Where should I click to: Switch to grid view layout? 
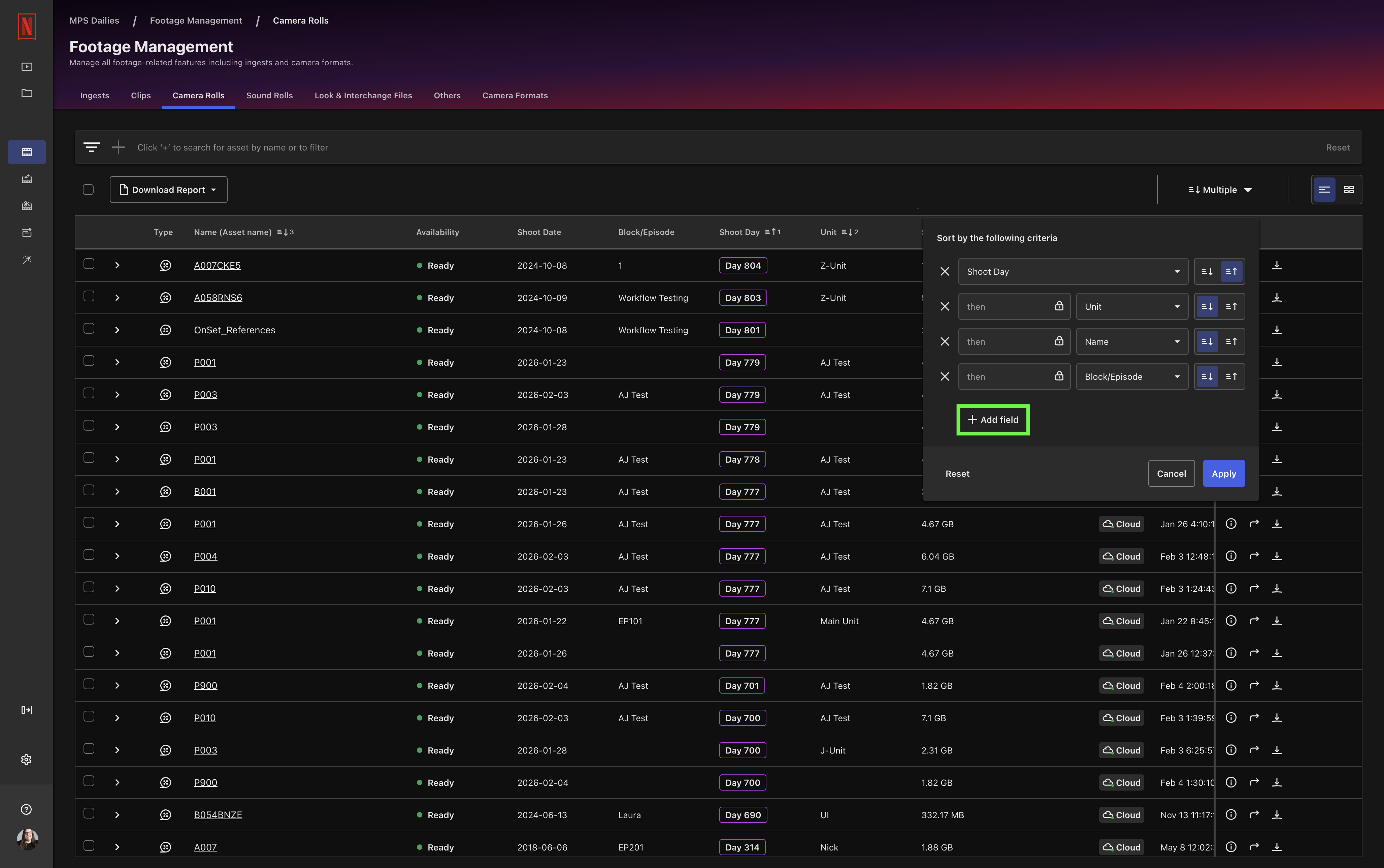(x=1348, y=190)
